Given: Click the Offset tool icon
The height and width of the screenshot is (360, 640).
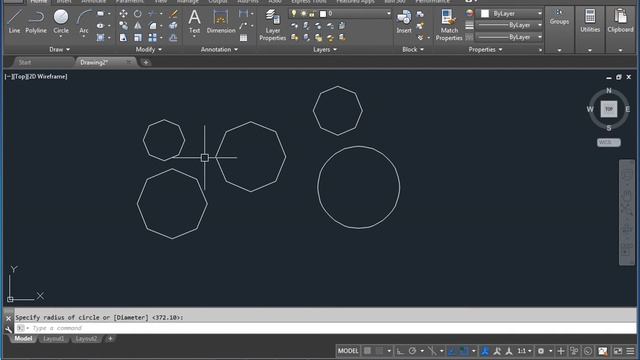Looking at the screenshot, I should coord(173,38).
